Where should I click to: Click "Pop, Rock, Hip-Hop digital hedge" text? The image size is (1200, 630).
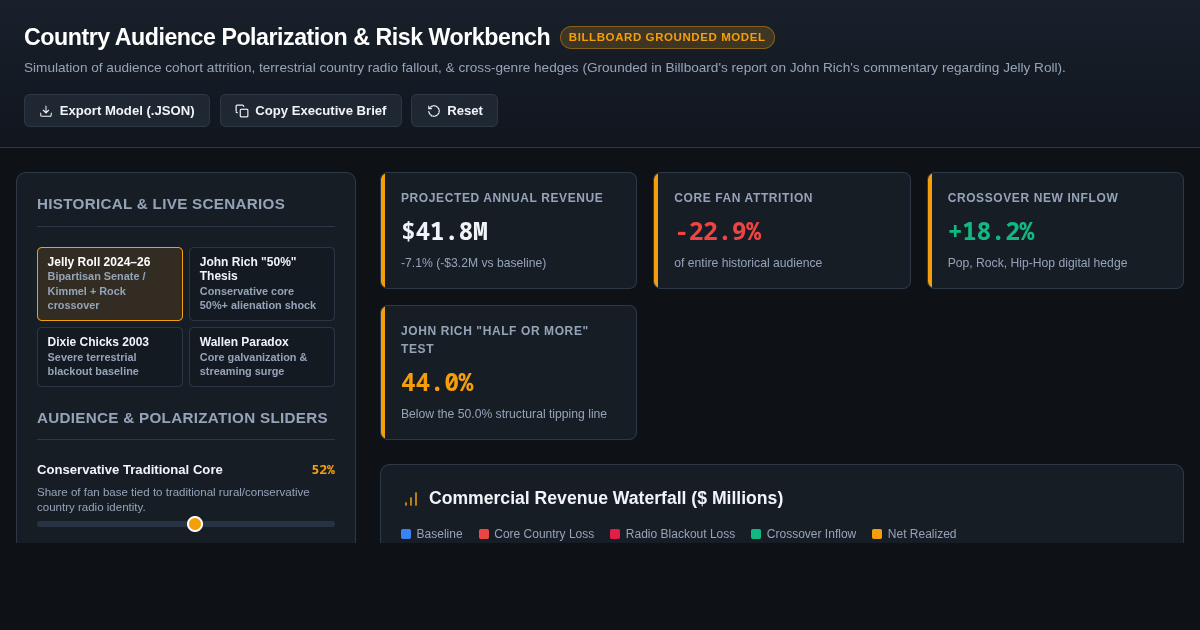click(1037, 263)
